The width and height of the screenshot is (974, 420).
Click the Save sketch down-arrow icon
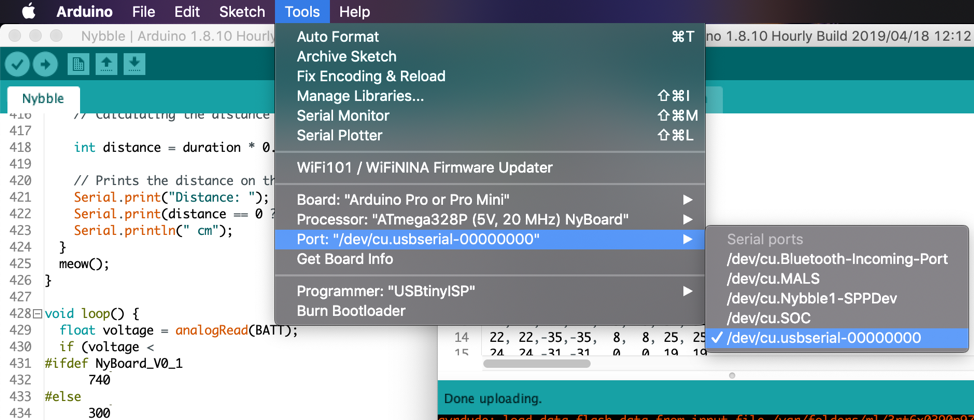pyautogui.click(x=134, y=64)
